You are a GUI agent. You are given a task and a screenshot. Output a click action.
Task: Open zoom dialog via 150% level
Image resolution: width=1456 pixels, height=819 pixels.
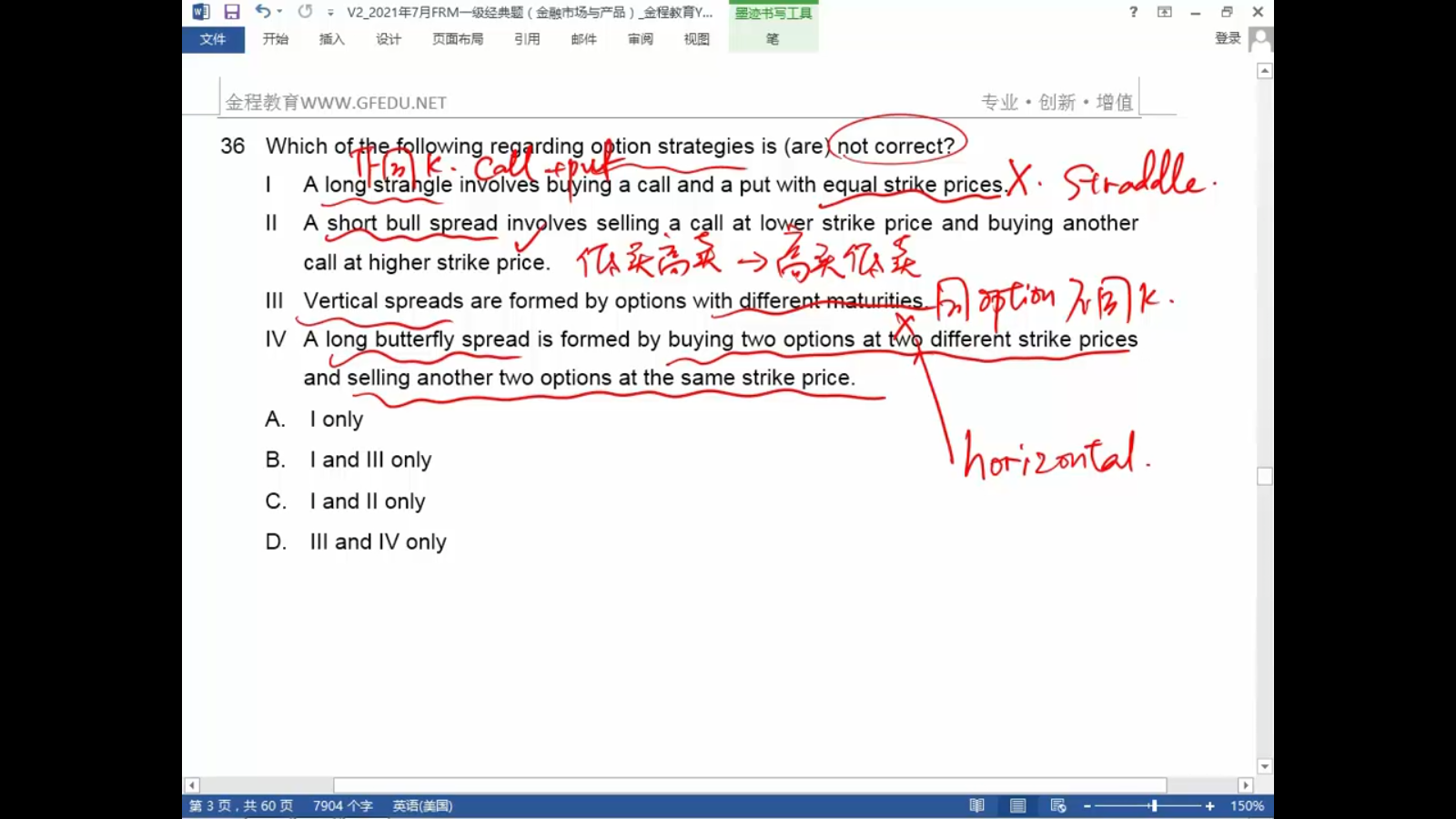pos(1247,806)
